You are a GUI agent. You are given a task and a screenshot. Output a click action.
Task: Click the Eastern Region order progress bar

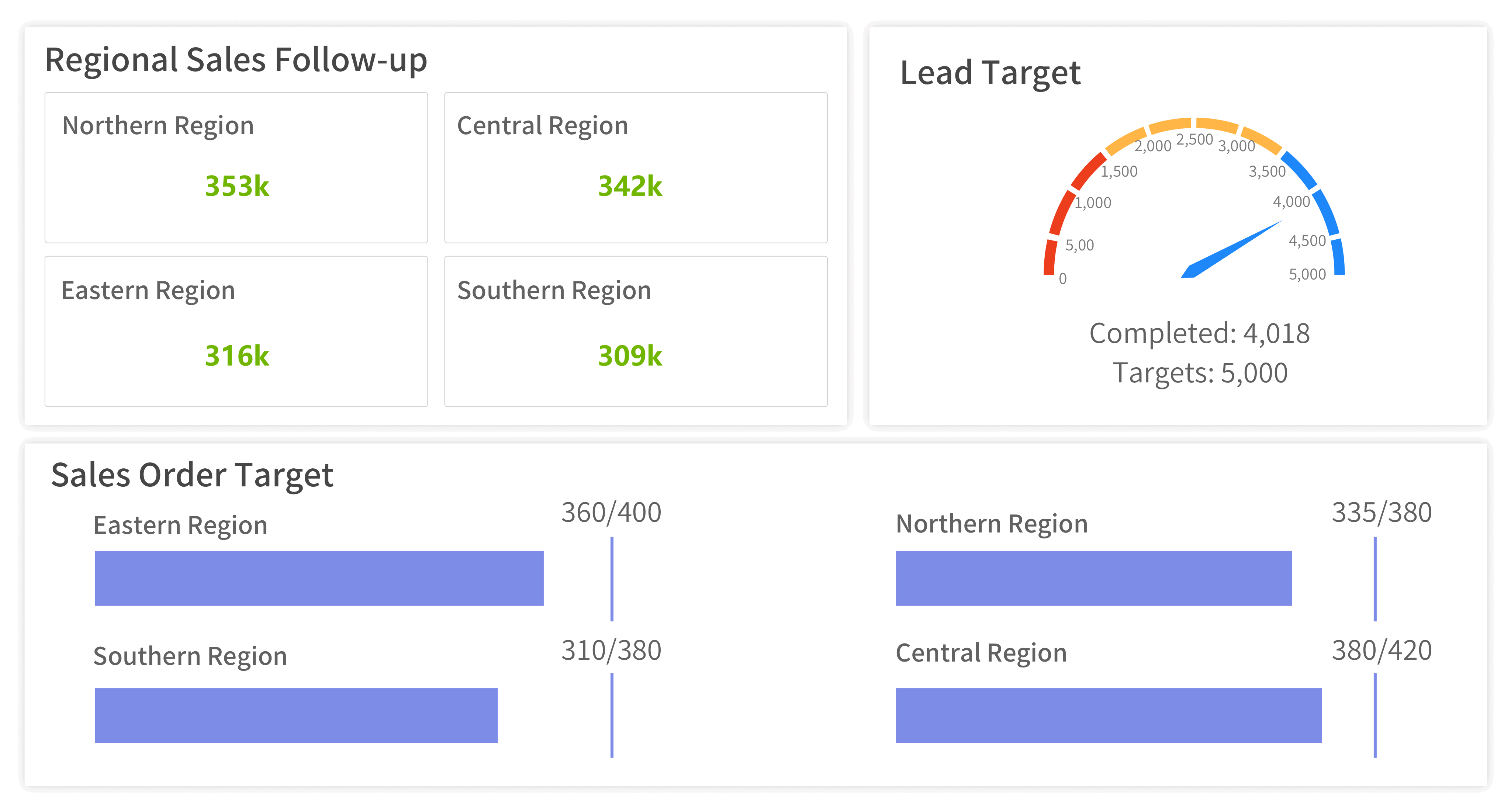(x=319, y=578)
